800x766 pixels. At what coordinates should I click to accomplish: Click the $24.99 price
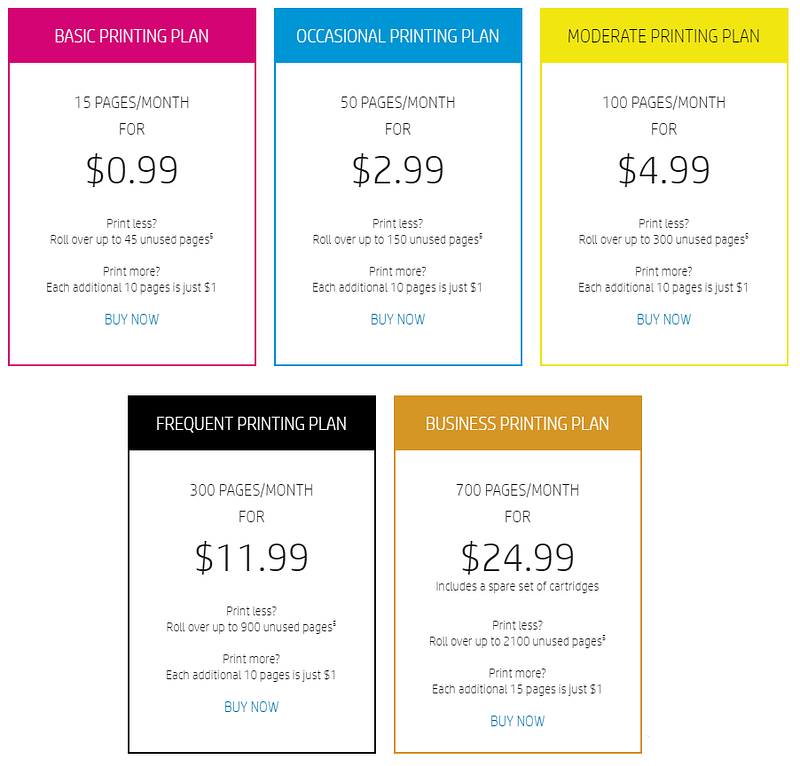click(517, 557)
